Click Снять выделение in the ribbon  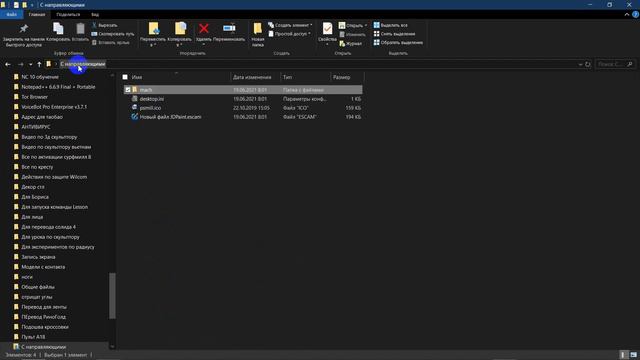click(394, 34)
